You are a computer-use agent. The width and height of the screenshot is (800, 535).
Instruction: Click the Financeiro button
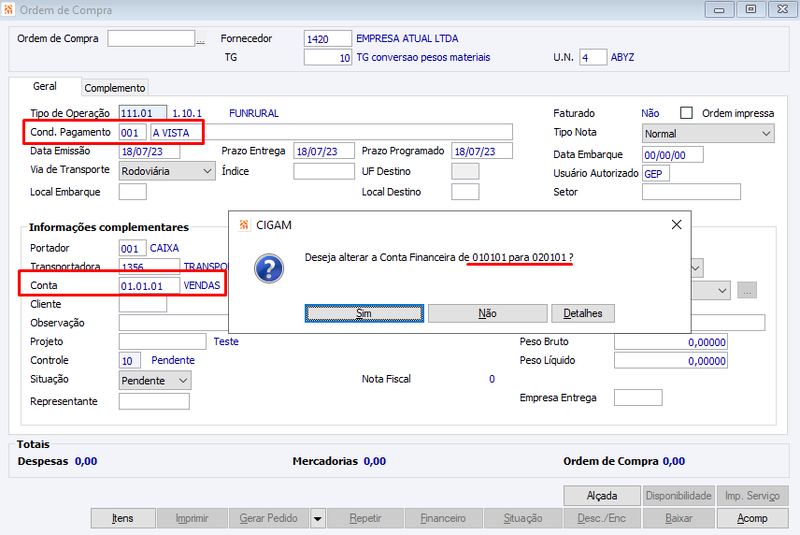point(443,518)
